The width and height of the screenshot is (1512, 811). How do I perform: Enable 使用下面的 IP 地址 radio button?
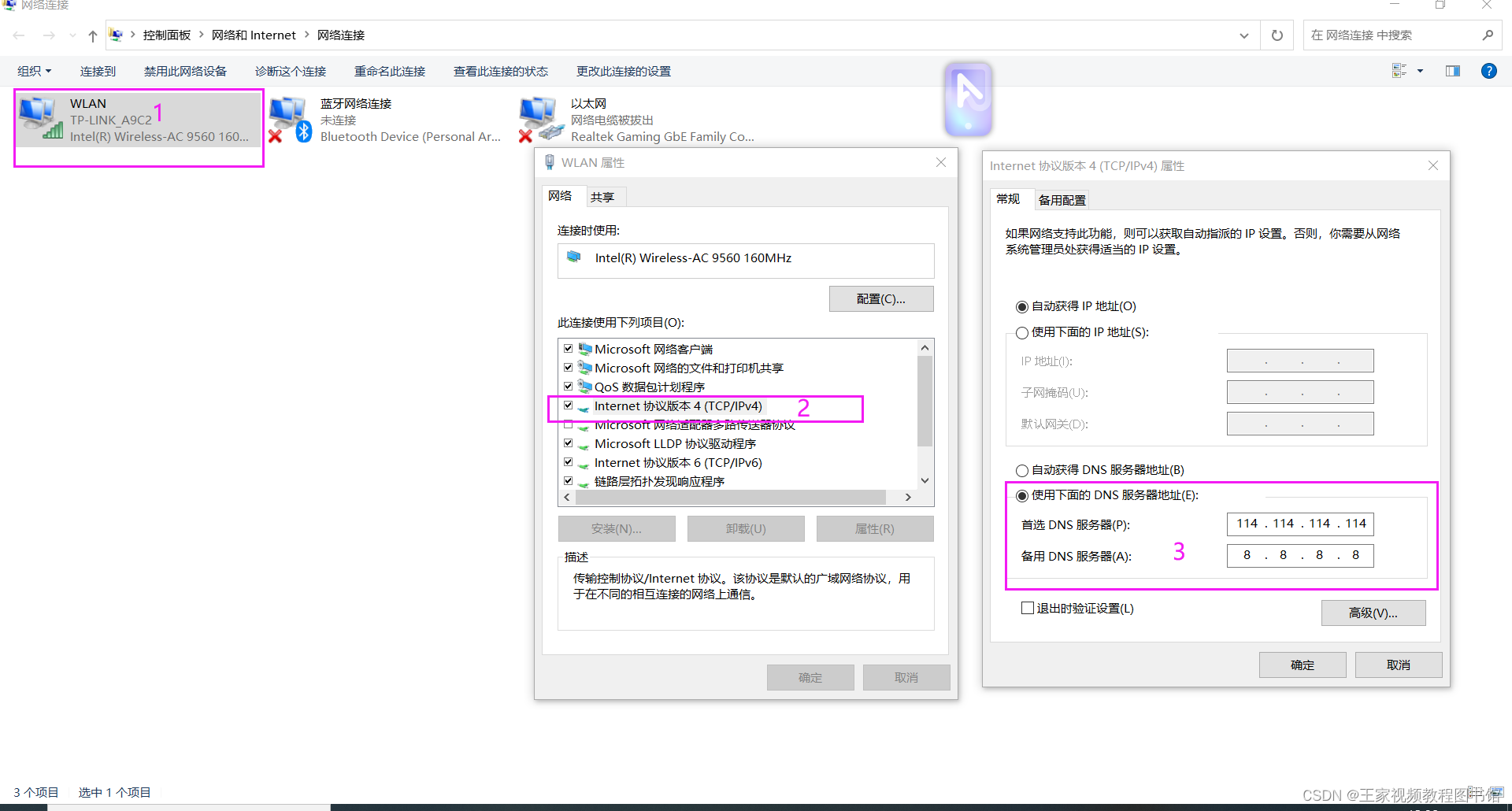1022,332
